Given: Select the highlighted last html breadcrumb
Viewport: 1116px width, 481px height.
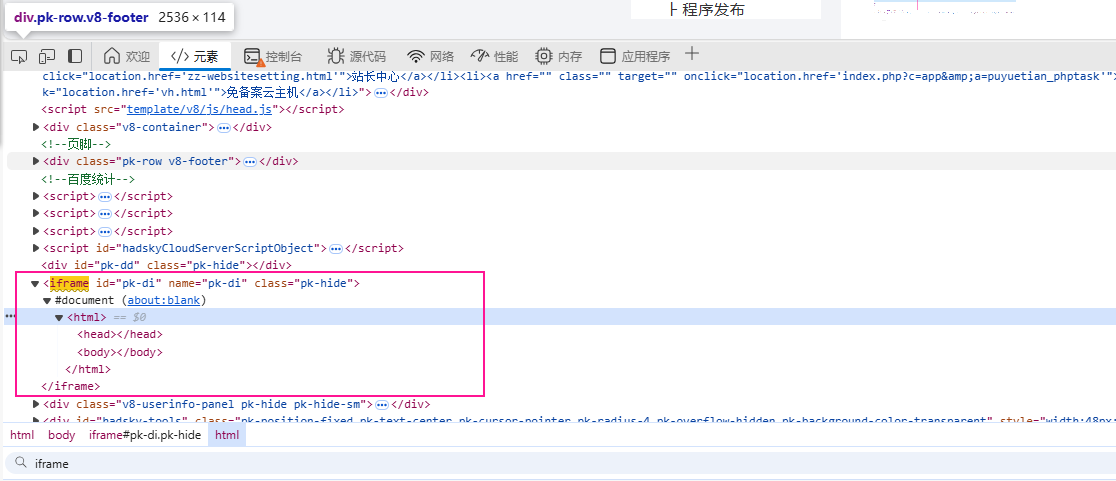Looking at the screenshot, I should pos(227,435).
